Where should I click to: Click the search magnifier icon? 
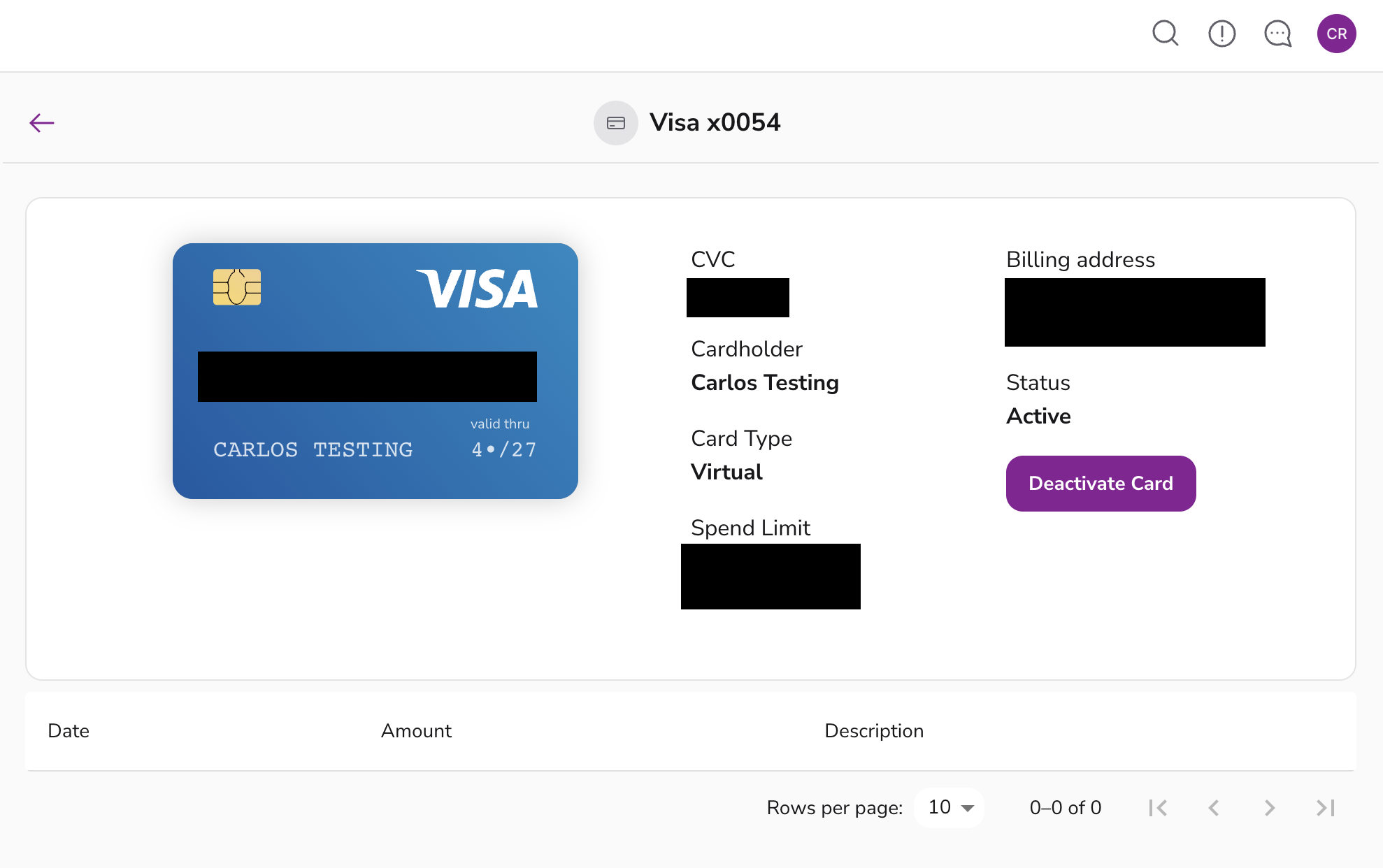[1165, 34]
